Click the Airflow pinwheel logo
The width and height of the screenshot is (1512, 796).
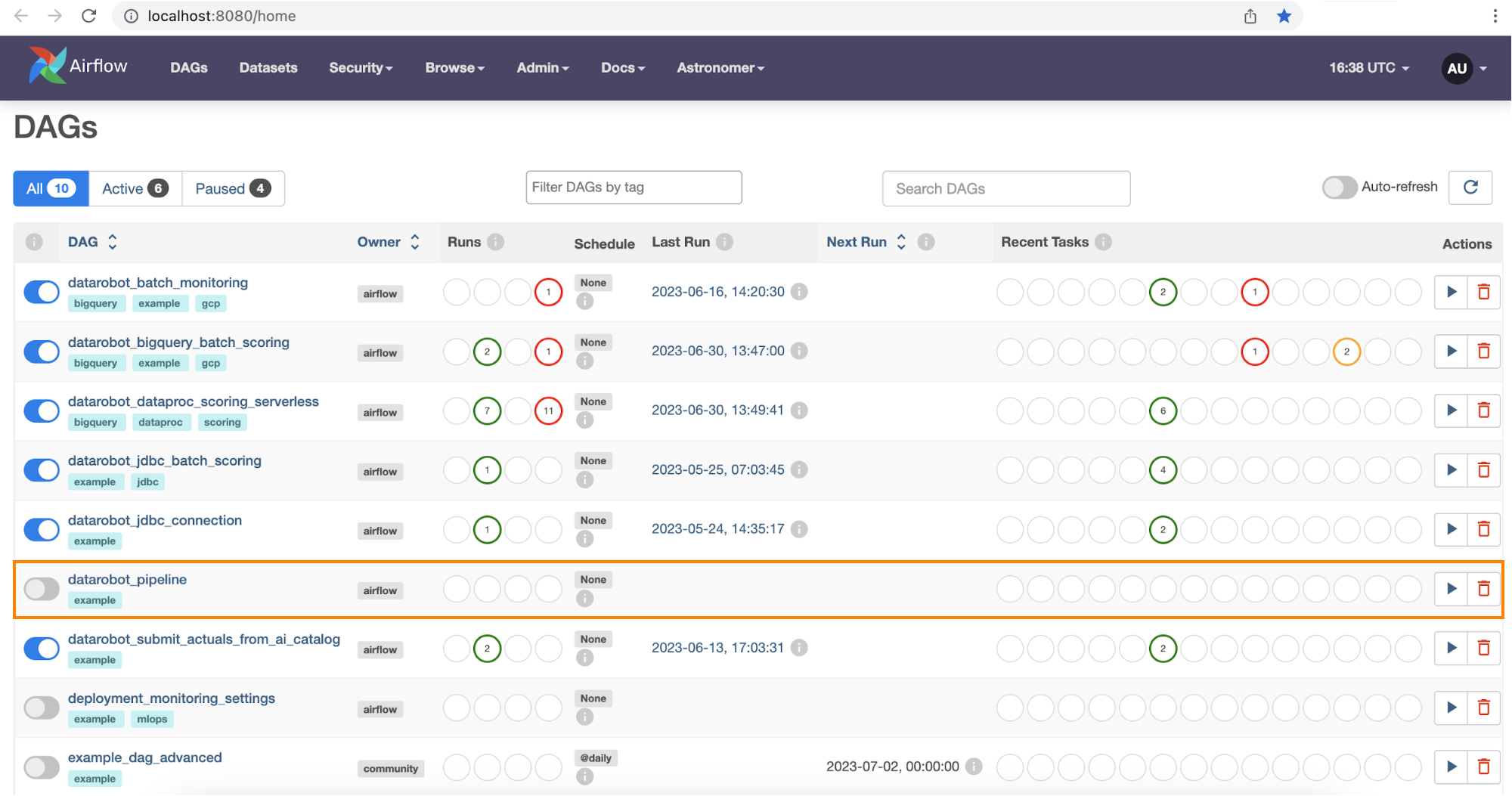pos(47,67)
